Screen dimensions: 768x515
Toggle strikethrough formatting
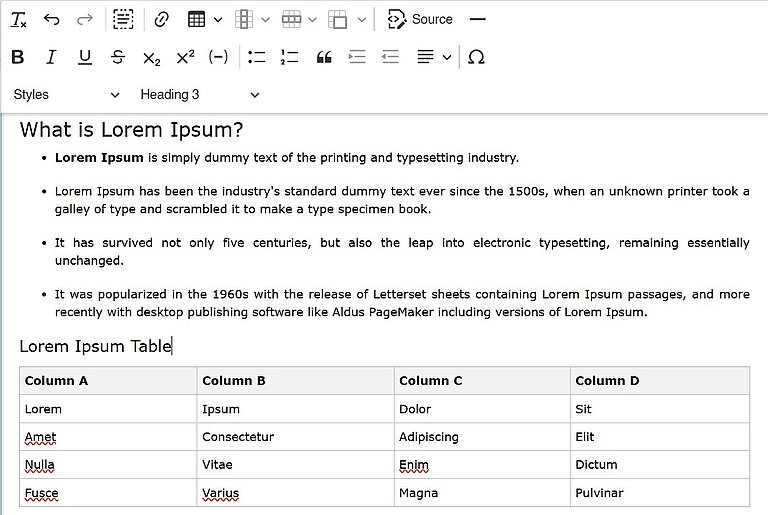[118, 57]
